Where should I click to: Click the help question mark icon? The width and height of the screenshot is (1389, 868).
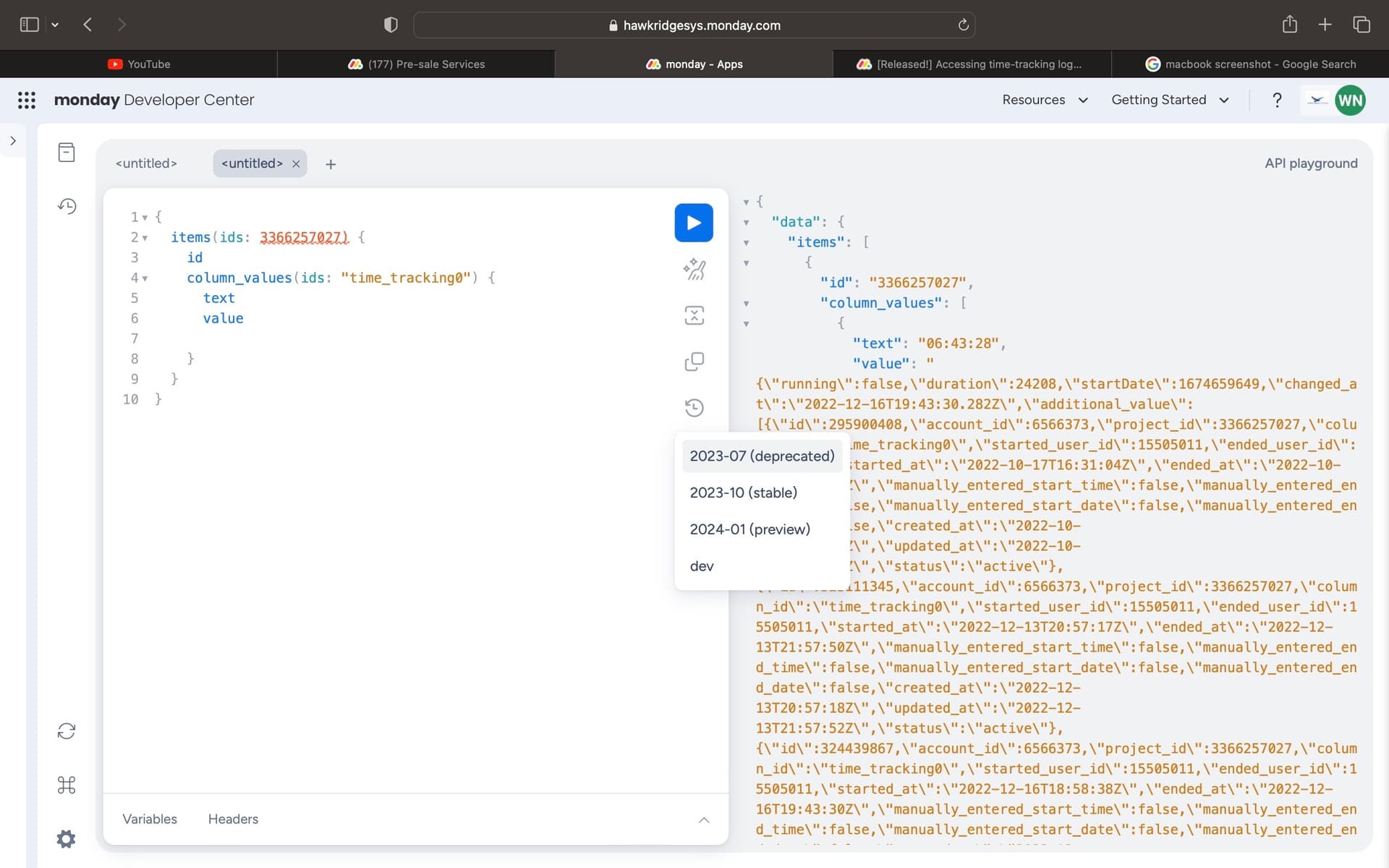pos(1277,100)
